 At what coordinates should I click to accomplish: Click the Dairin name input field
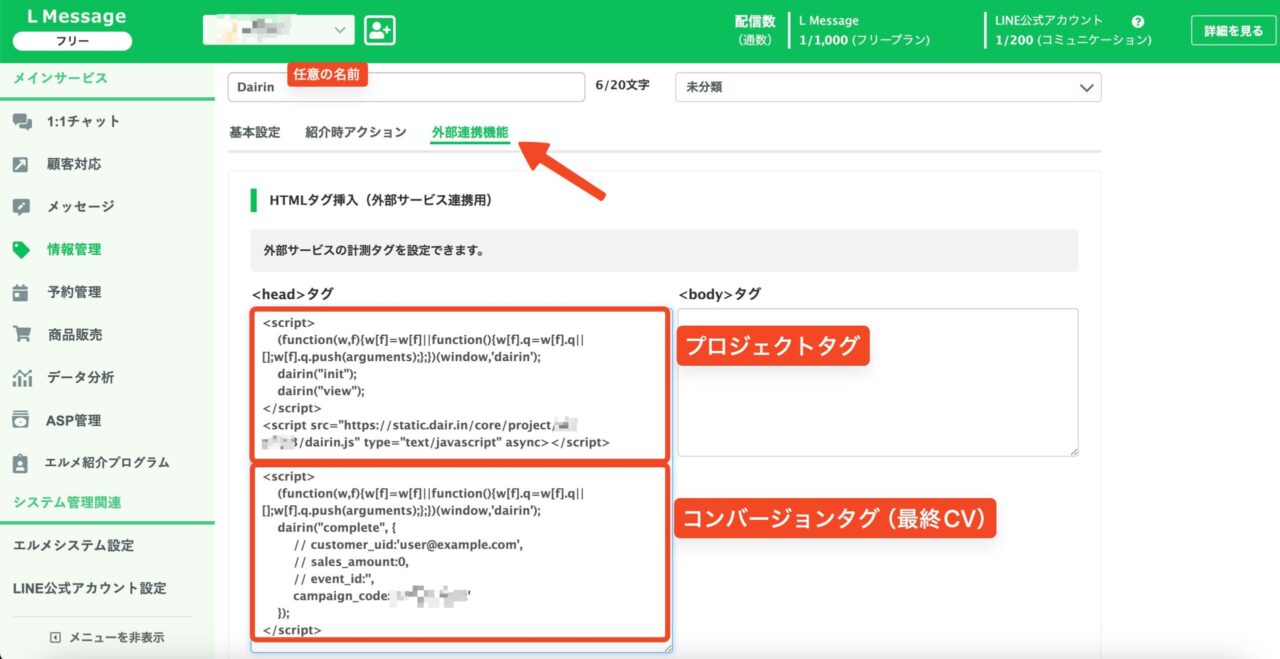click(x=406, y=87)
